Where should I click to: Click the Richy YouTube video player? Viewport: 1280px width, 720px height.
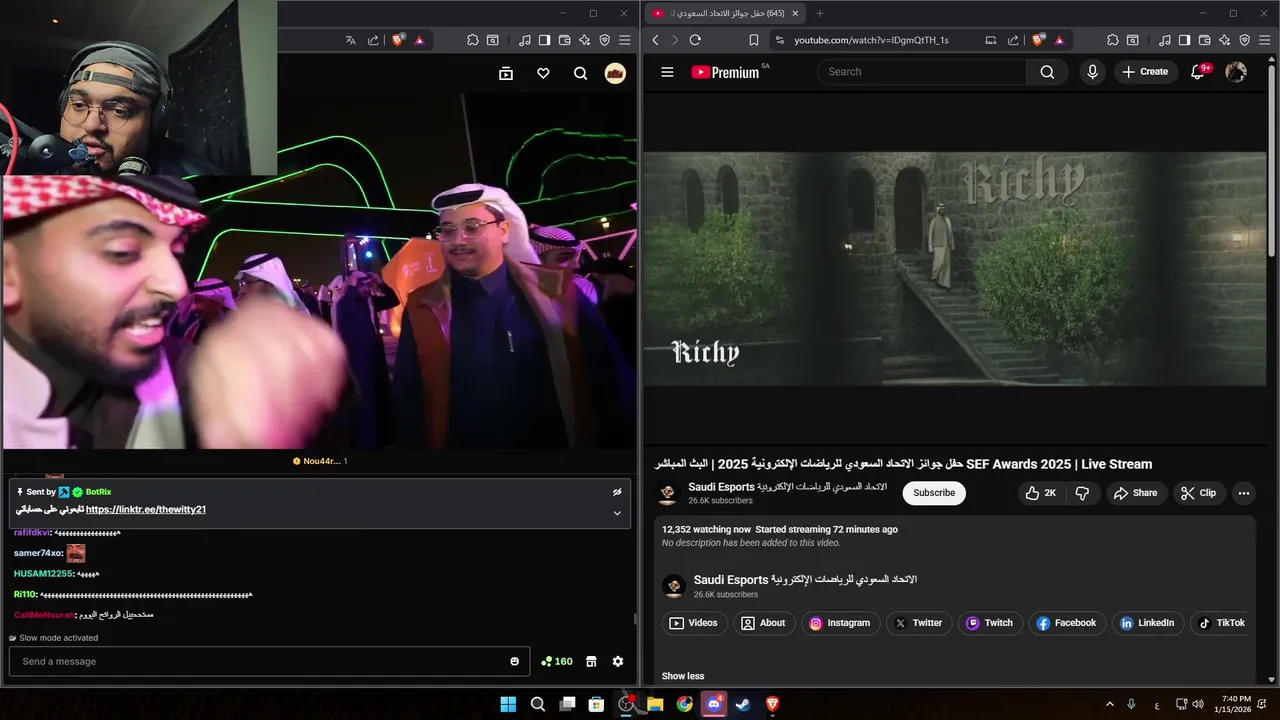pyautogui.click(x=955, y=269)
